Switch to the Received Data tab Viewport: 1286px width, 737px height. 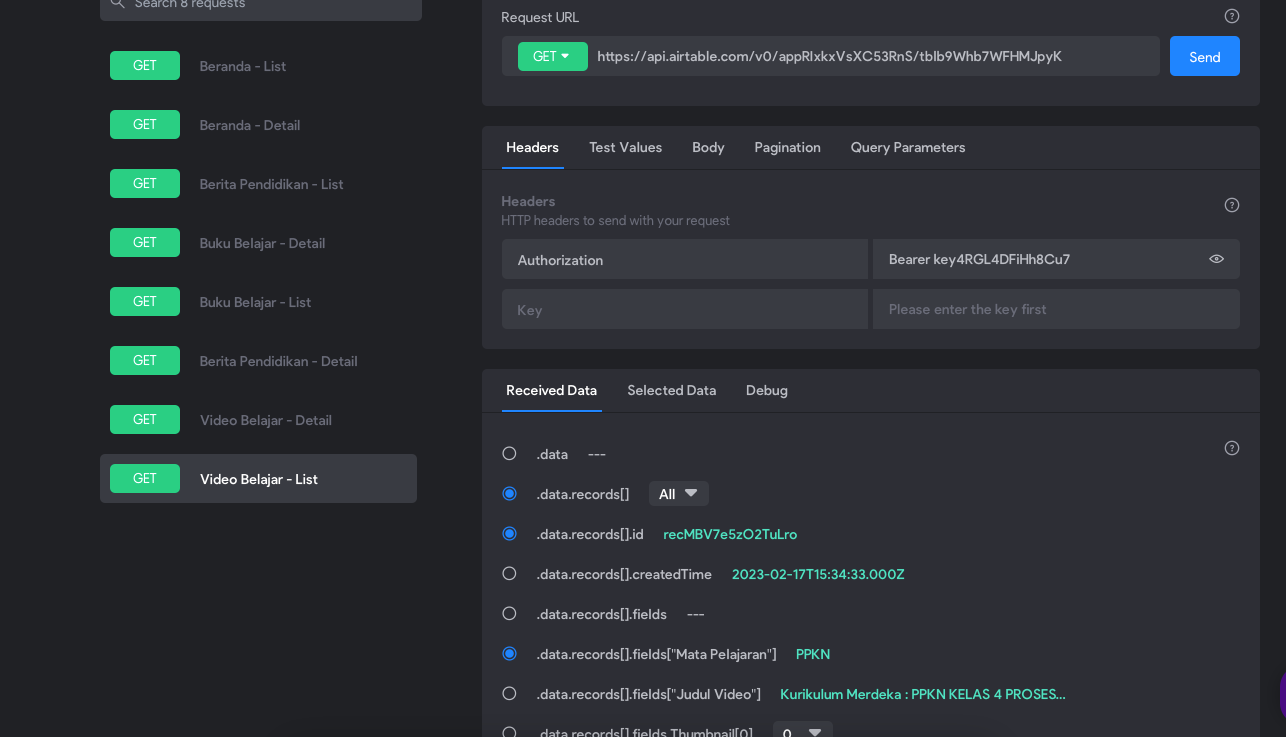pyautogui.click(x=551, y=390)
